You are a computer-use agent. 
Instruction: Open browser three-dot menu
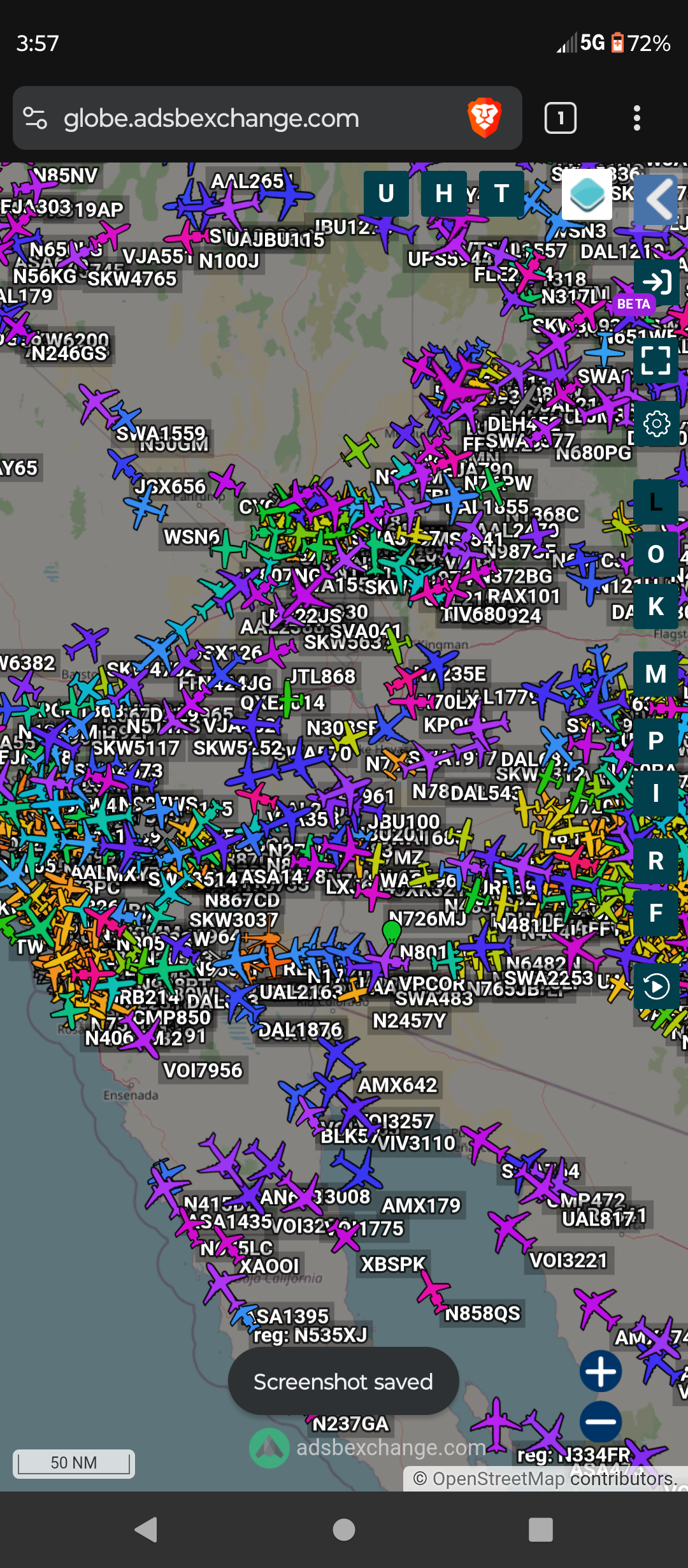[636, 118]
